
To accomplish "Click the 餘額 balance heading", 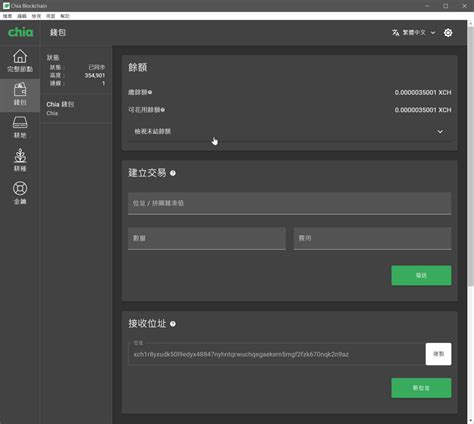I will [138, 68].
